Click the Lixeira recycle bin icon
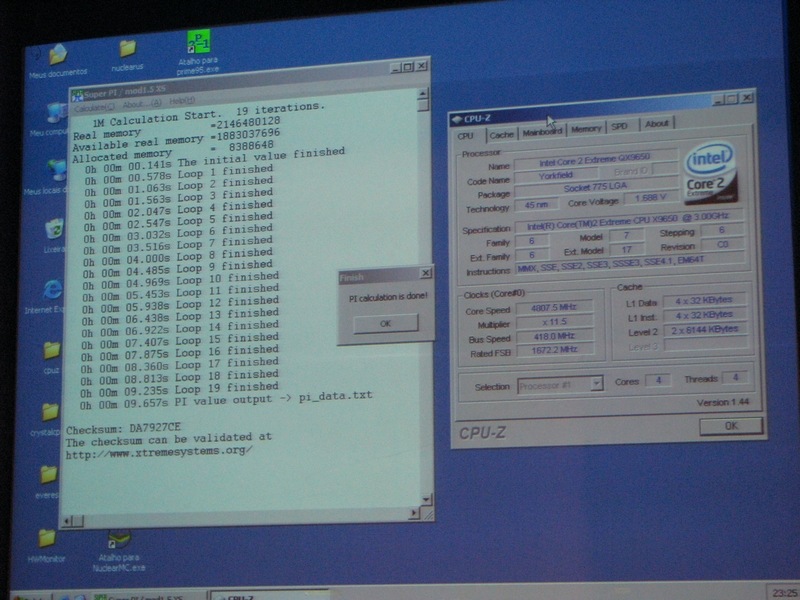Image resolution: width=800 pixels, height=600 pixels. click(x=54, y=229)
